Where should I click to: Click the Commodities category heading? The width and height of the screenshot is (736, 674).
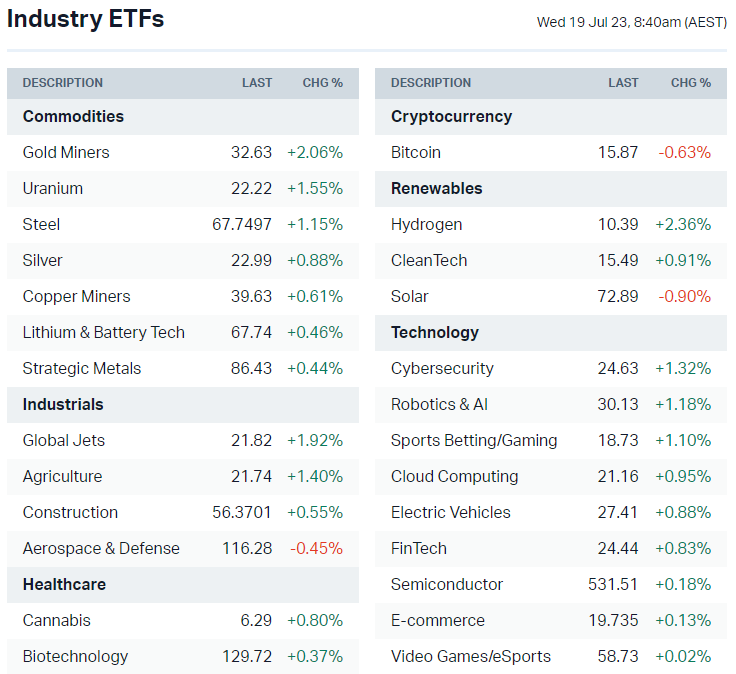coord(73,116)
